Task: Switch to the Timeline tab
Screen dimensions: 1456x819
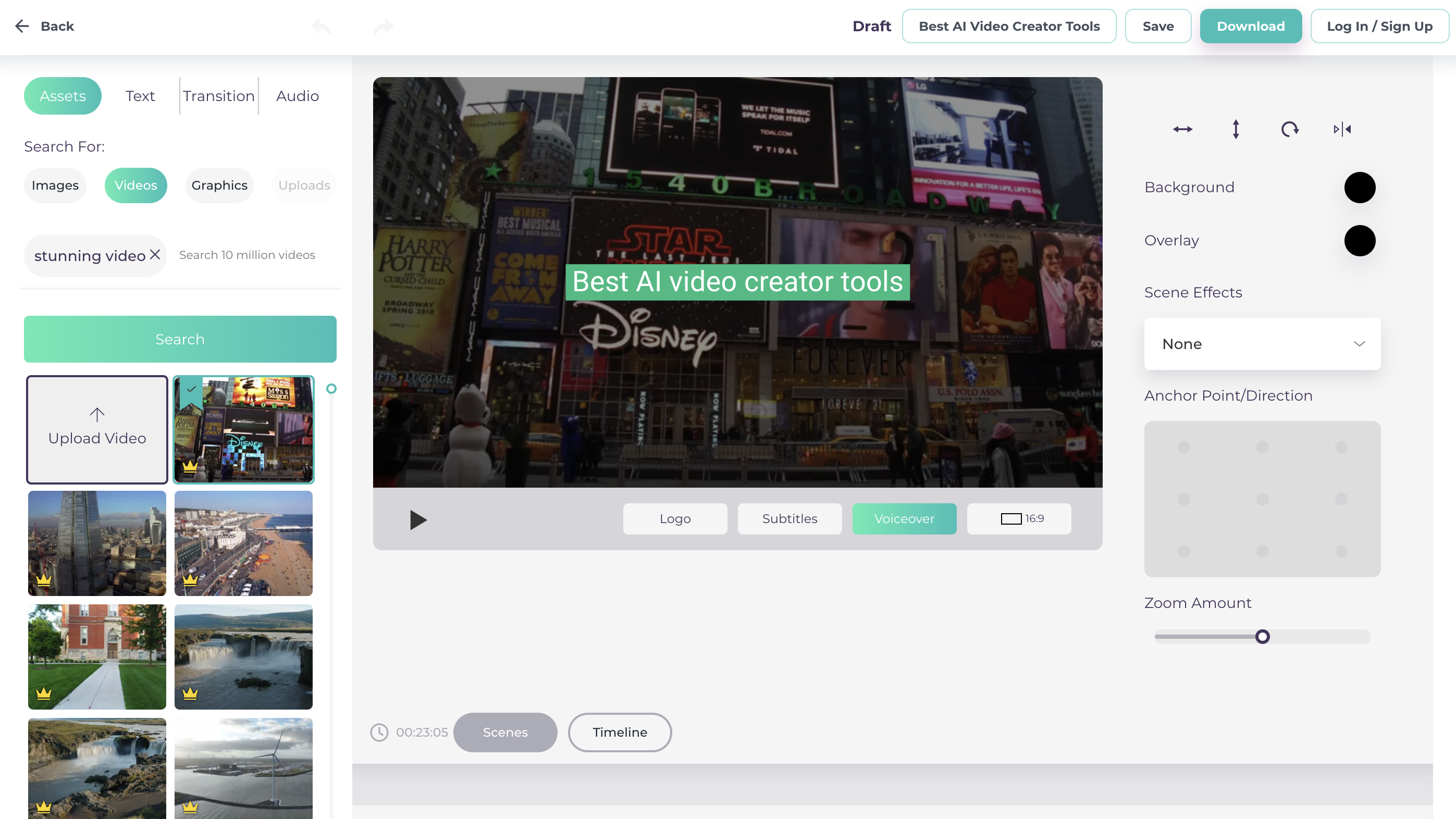Action: 619,732
